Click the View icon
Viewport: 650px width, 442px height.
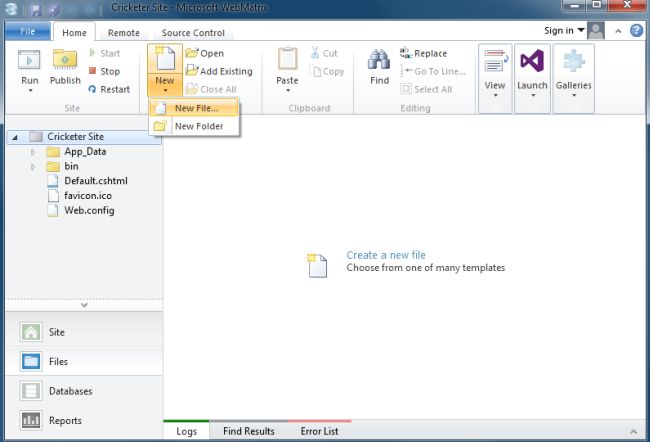[495, 61]
